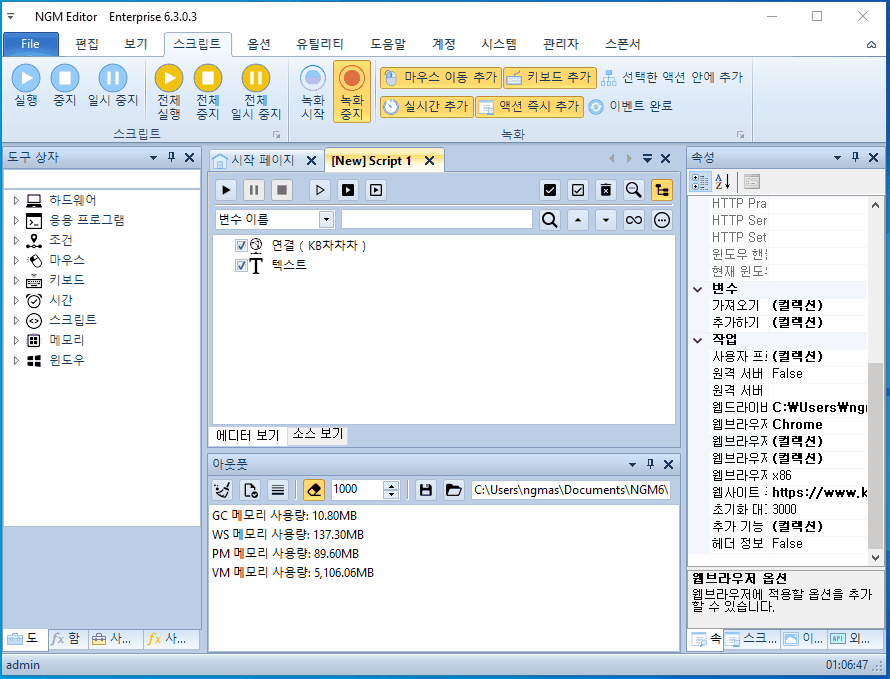Expand the 하드웨어 tree node
Screen dimensions: 890x679
pyautogui.click(x=16, y=200)
